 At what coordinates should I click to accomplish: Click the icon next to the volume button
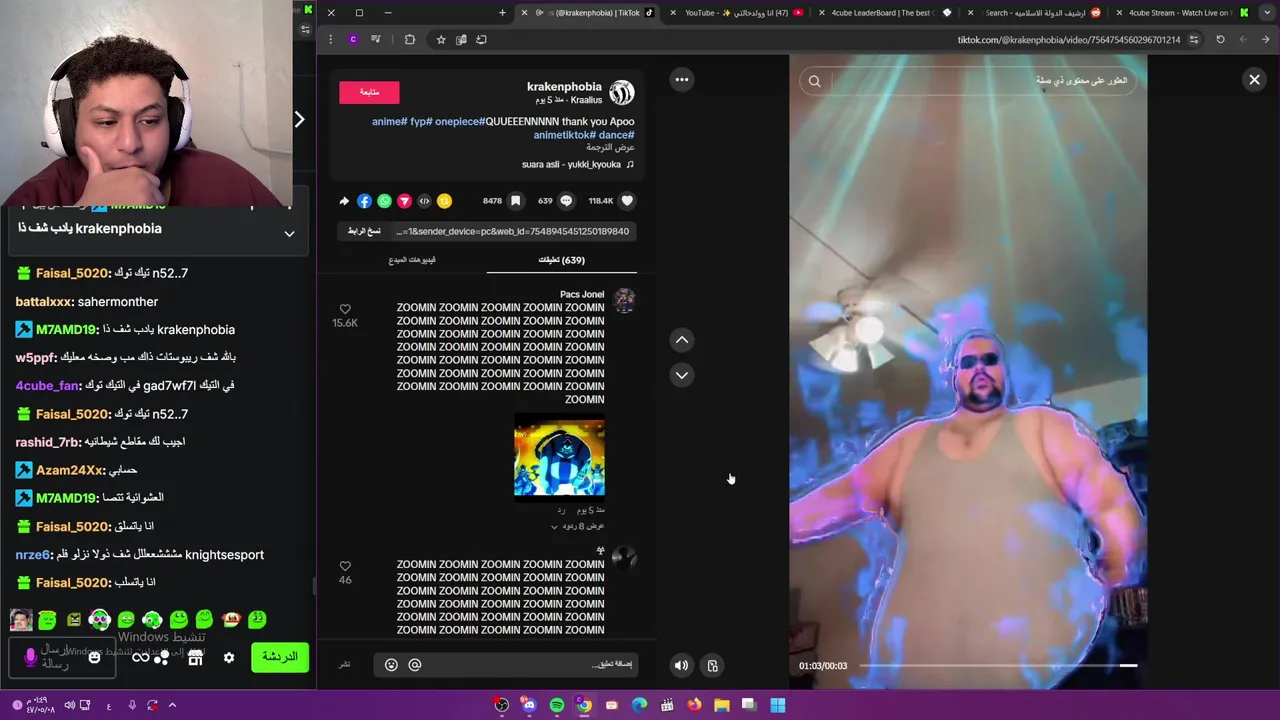click(712, 665)
